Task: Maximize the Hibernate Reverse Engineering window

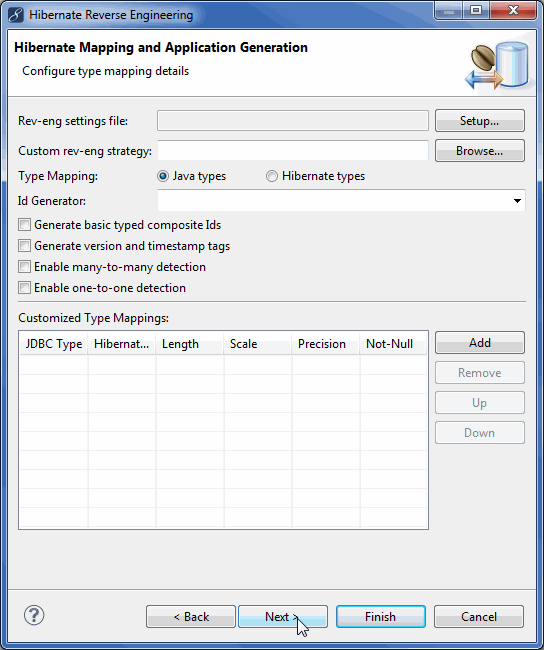Action: 476,10
